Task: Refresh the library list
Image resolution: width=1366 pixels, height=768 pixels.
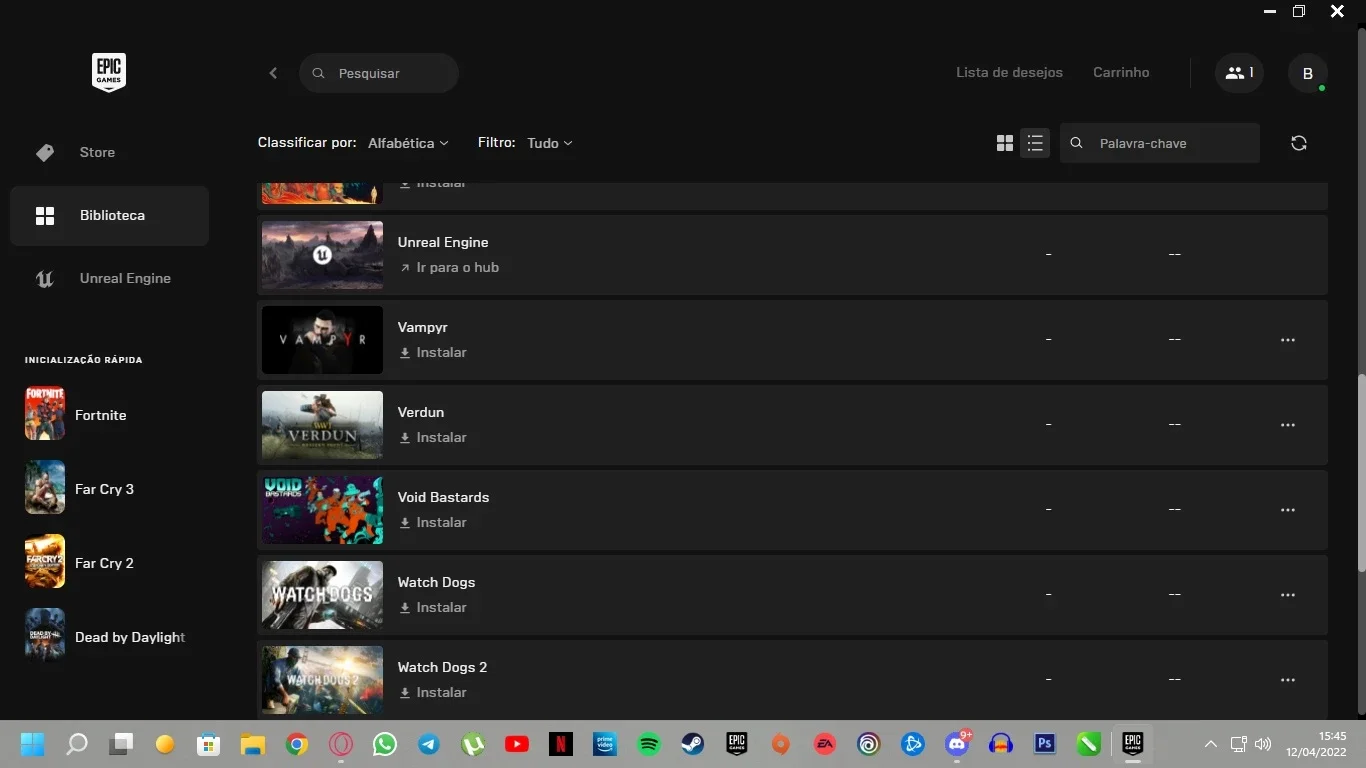Action: click(x=1299, y=143)
